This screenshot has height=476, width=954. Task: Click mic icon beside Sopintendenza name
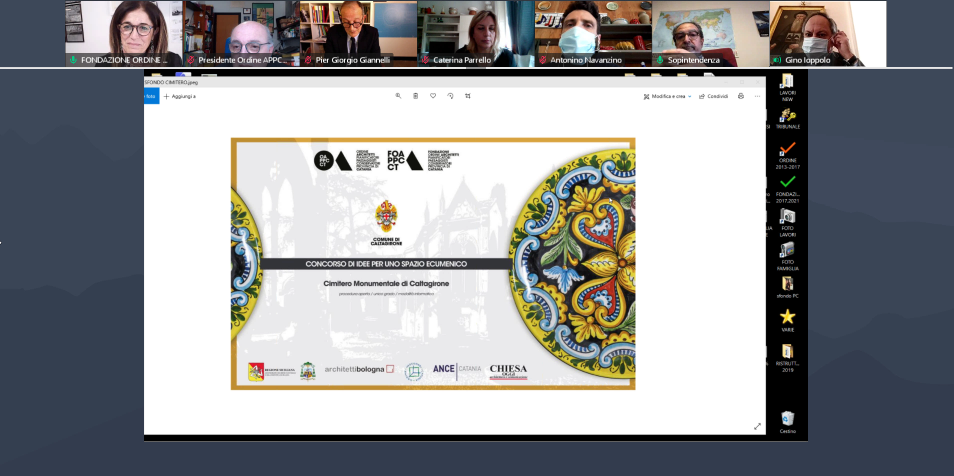(660, 60)
